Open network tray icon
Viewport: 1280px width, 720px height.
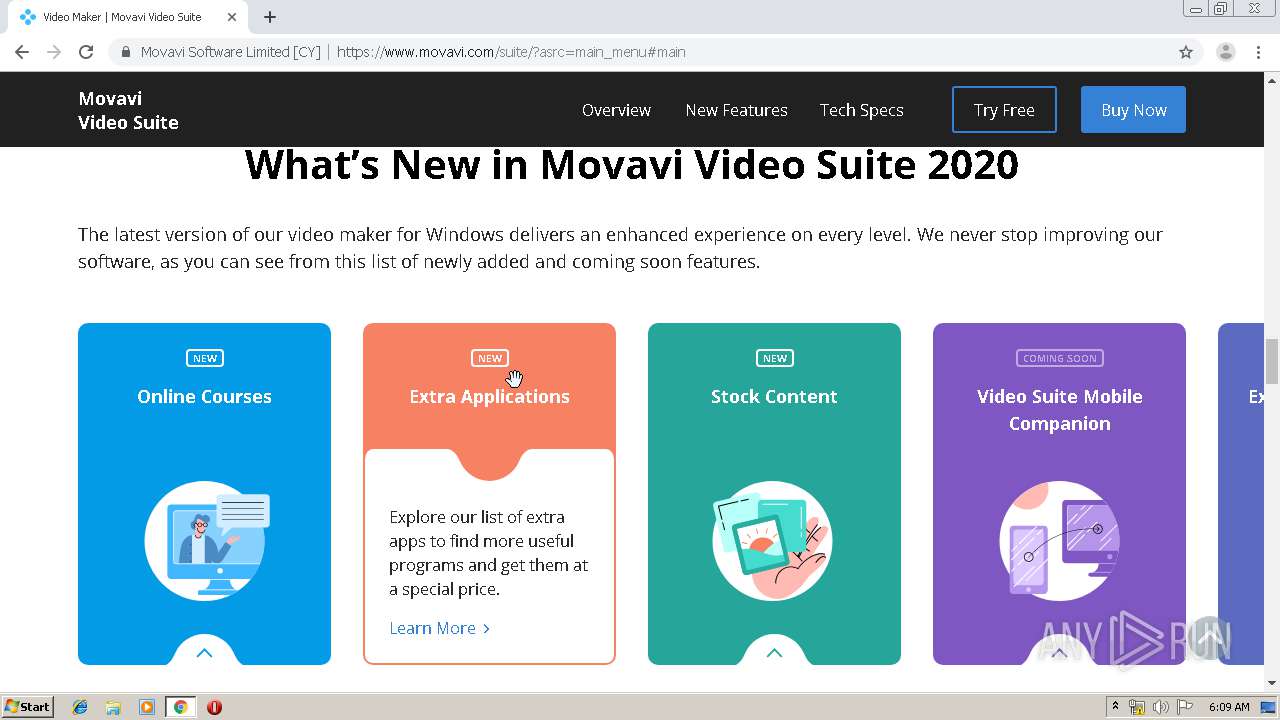tap(1137, 707)
